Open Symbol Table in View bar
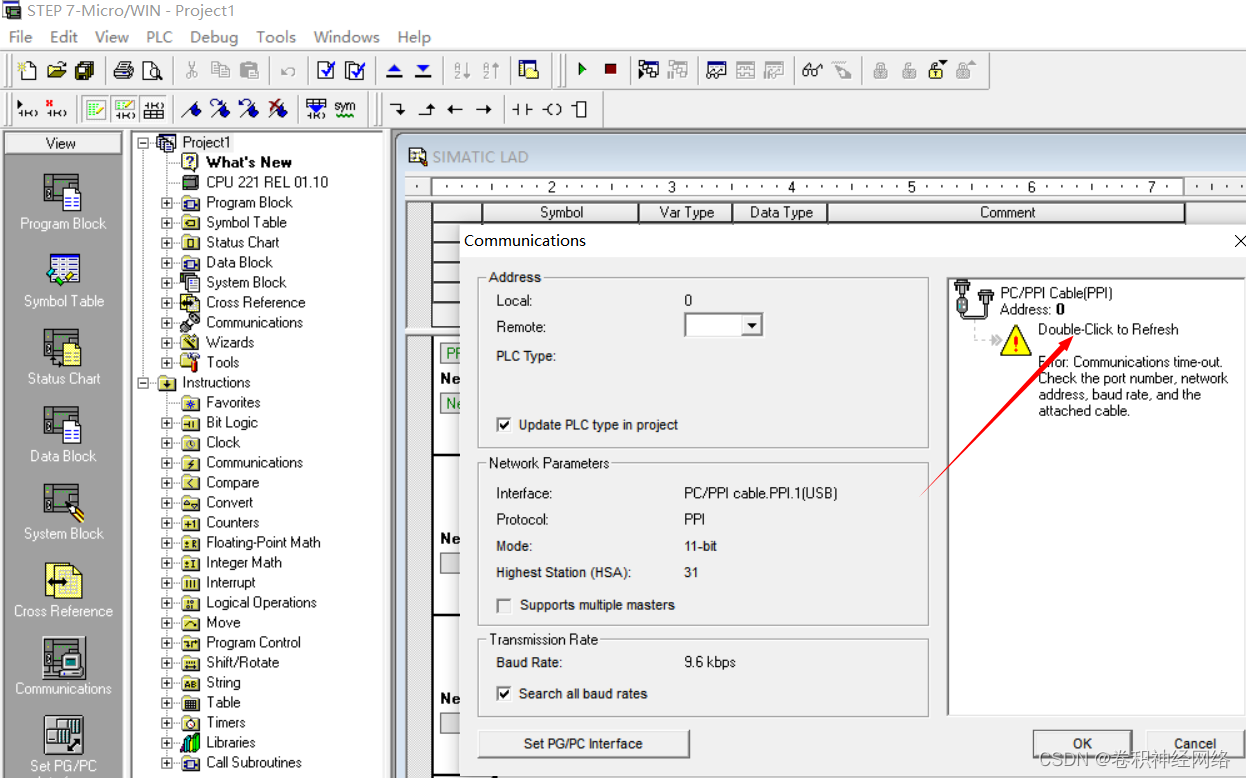This screenshot has width=1246, height=778. (x=63, y=281)
